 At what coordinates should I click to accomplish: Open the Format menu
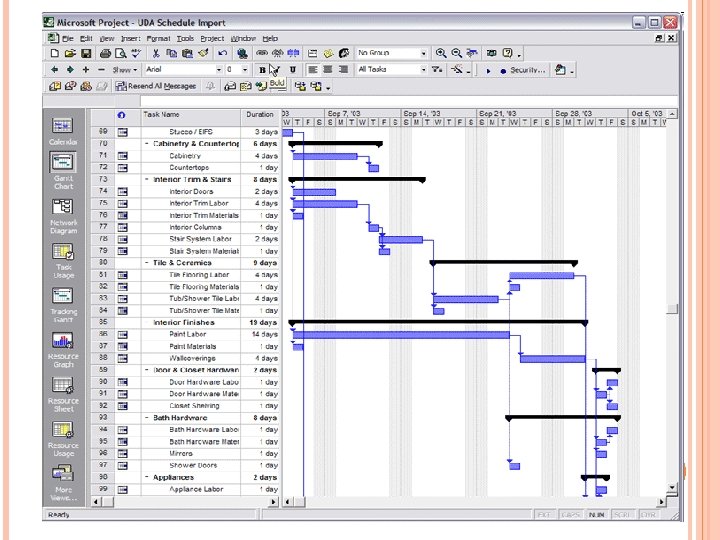tap(158, 39)
